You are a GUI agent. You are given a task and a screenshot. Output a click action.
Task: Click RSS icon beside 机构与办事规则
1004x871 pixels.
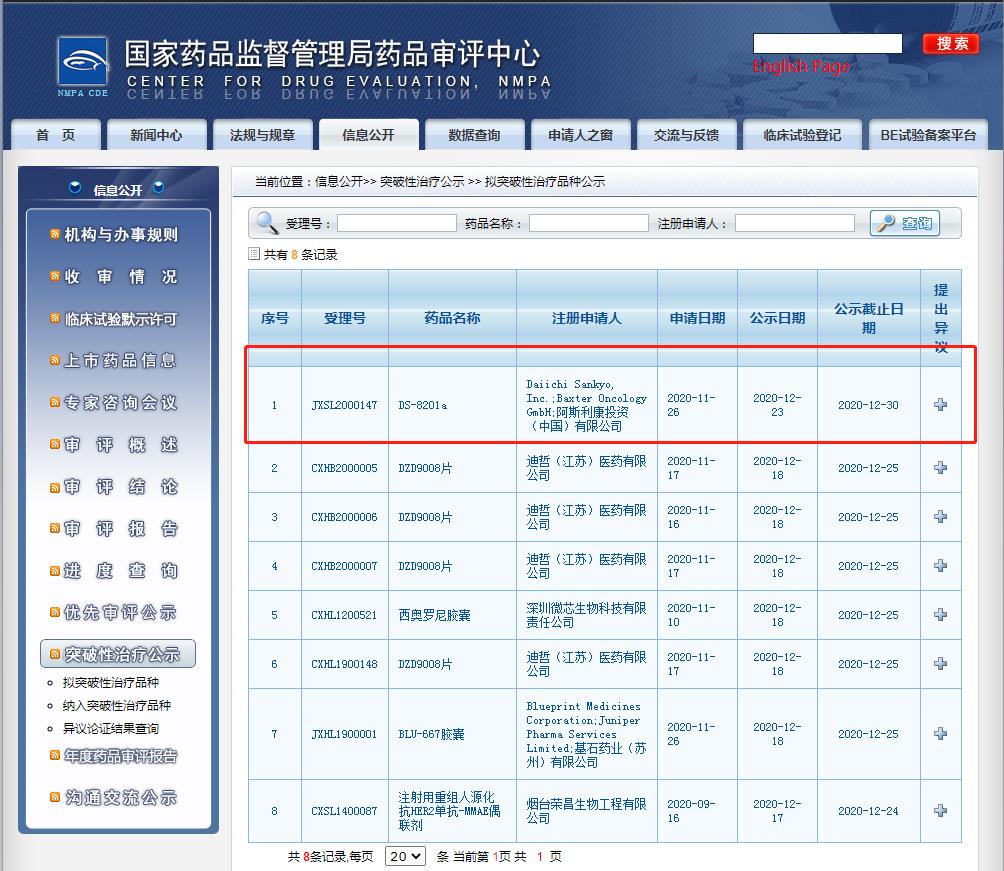(55, 235)
